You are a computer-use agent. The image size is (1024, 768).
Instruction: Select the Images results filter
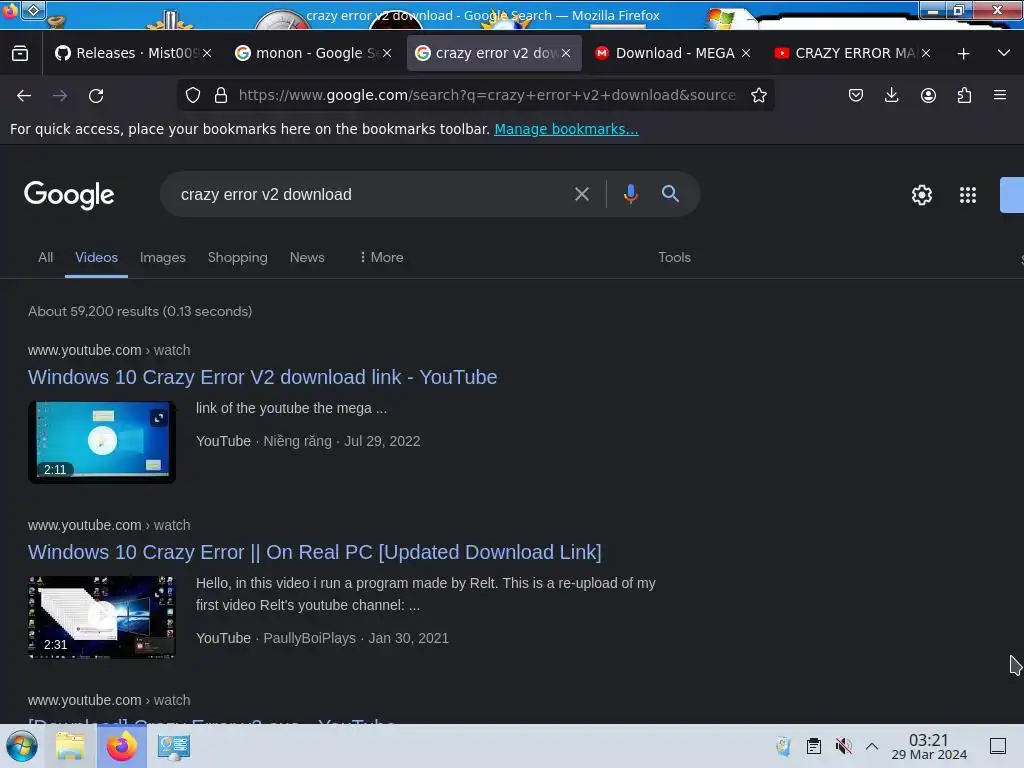[x=163, y=257]
